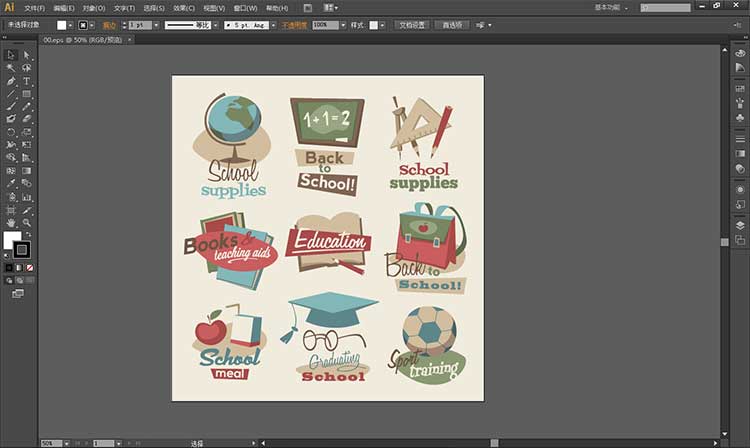This screenshot has width=750, height=448.
Task: Select the Type tool
Action: coord(26,81)
